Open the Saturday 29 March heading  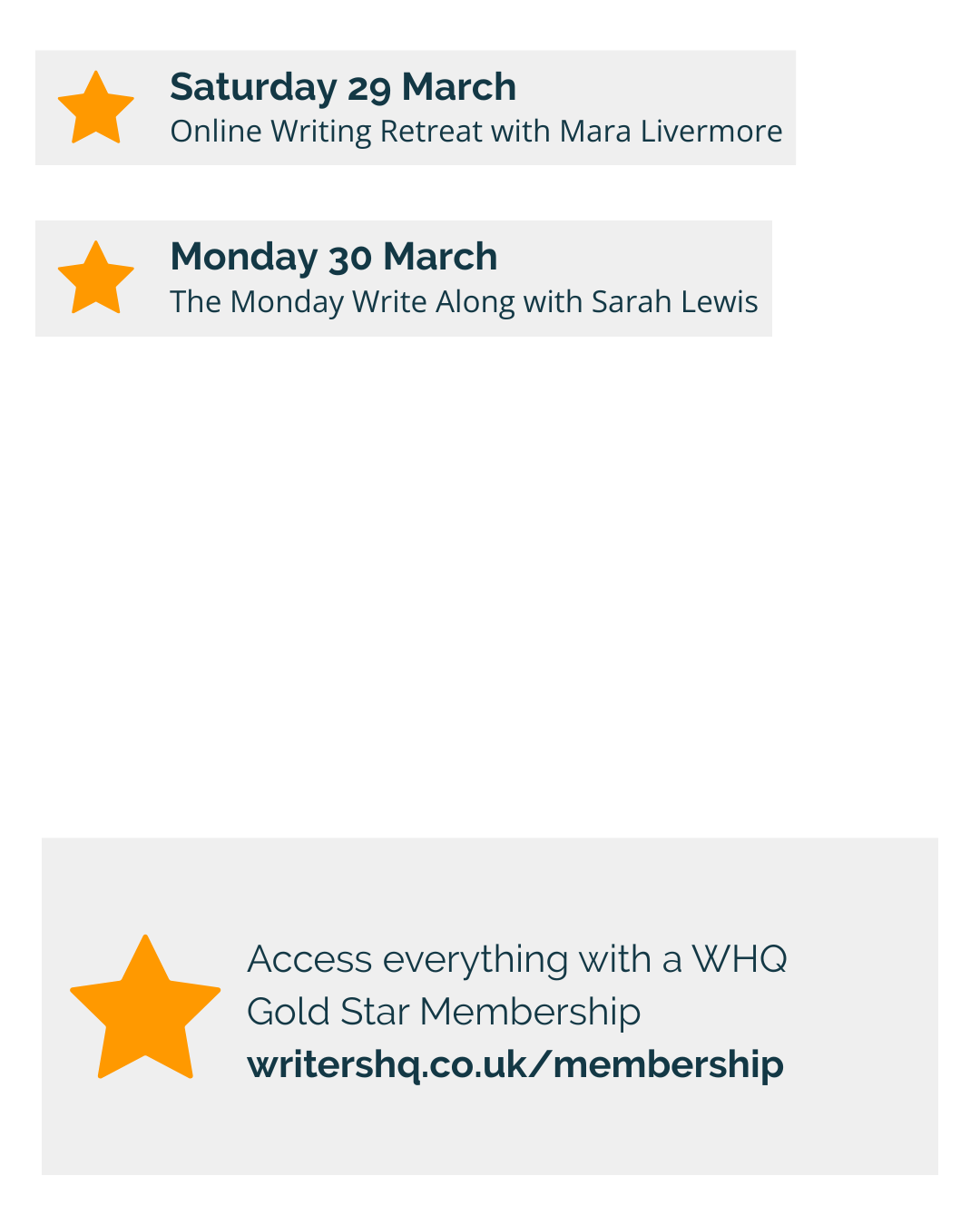click(x=342, y=87)
